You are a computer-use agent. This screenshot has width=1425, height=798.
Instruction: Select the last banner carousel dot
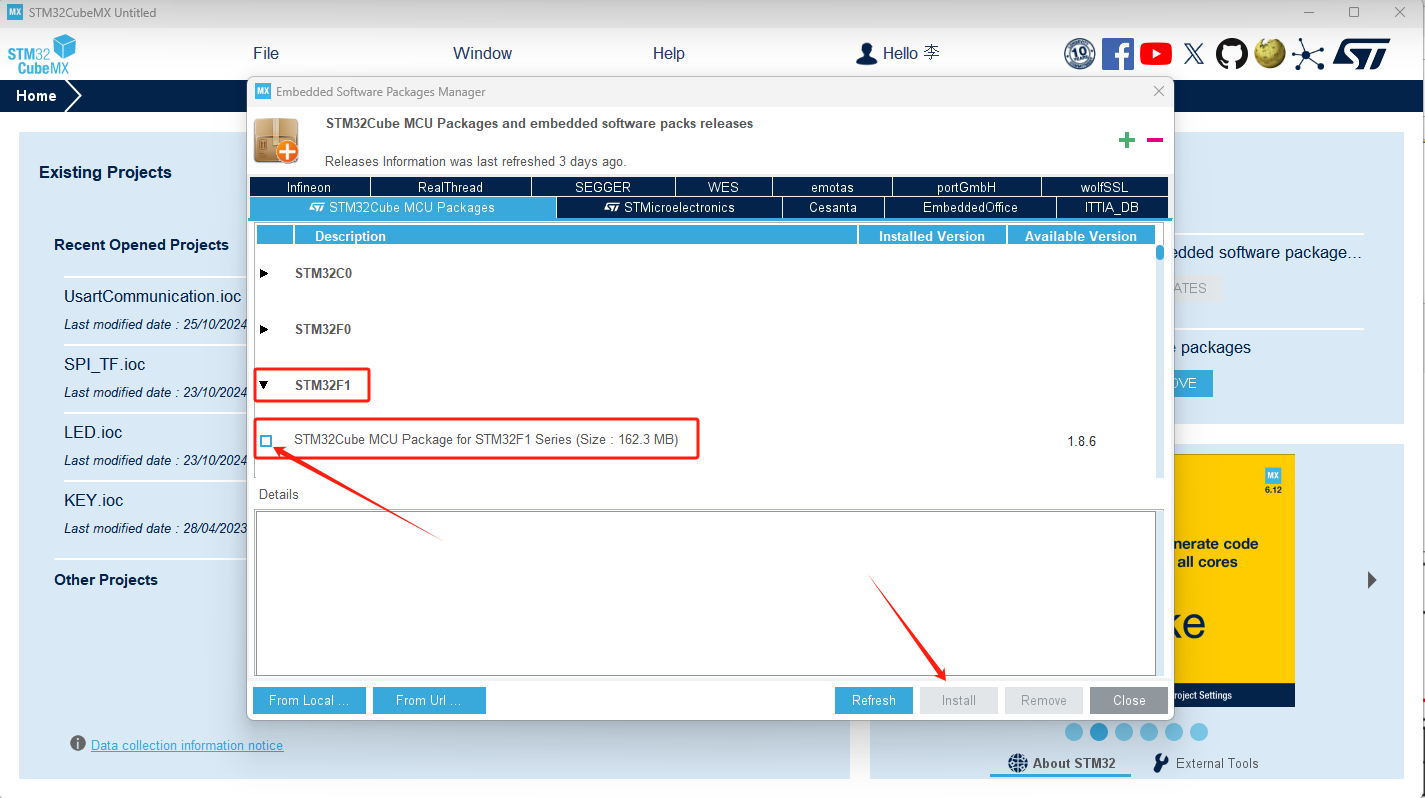coord(1199,732)
